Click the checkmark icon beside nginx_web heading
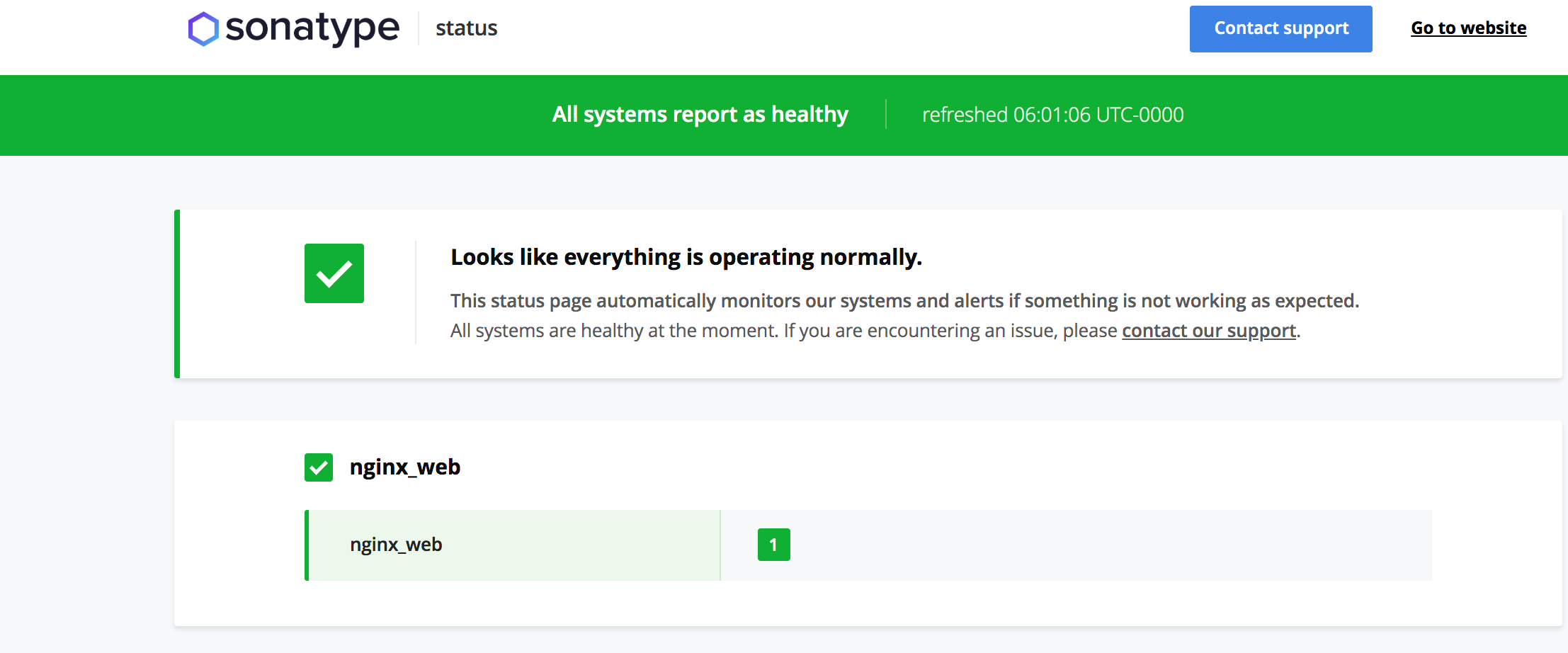Image resolution: width=1568 pixels, height=653 pixels. coord(319,467)
